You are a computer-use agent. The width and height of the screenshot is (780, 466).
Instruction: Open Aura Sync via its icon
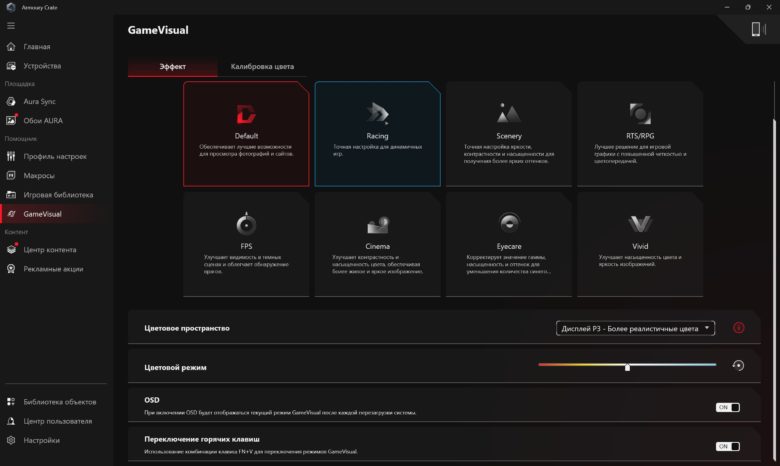[11, 101]
